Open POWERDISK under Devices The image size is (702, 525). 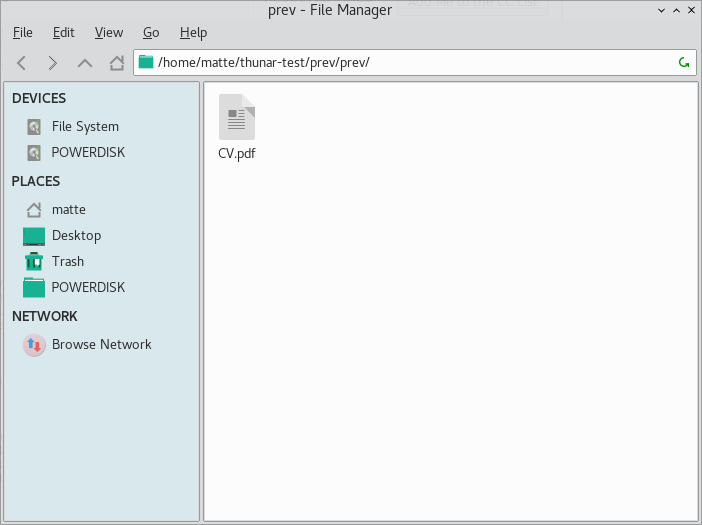point(87,153)
